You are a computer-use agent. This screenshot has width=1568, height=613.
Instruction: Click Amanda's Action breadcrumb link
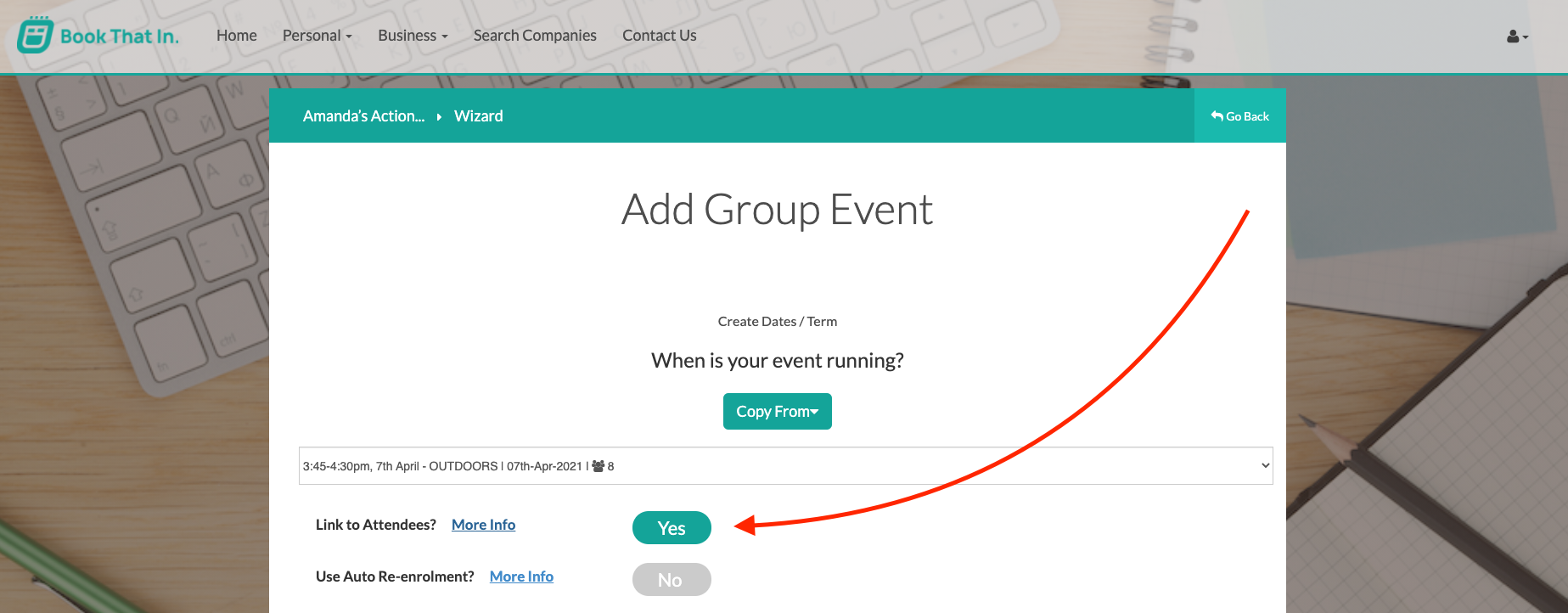363,116
